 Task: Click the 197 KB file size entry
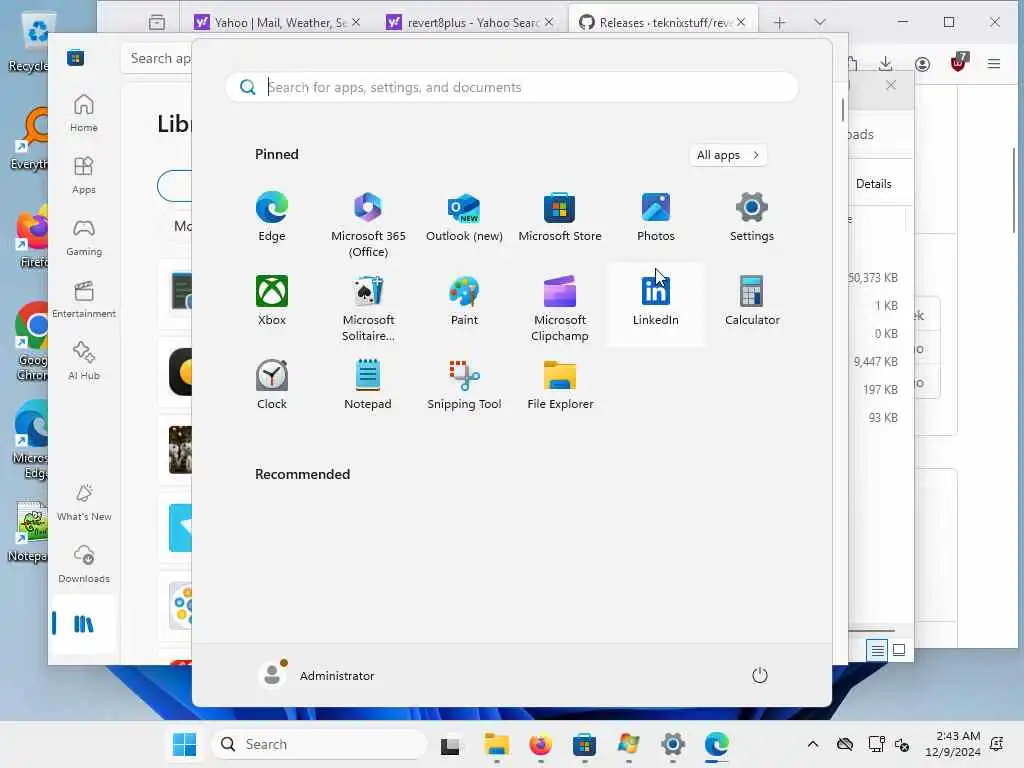(x=880, y=390)
